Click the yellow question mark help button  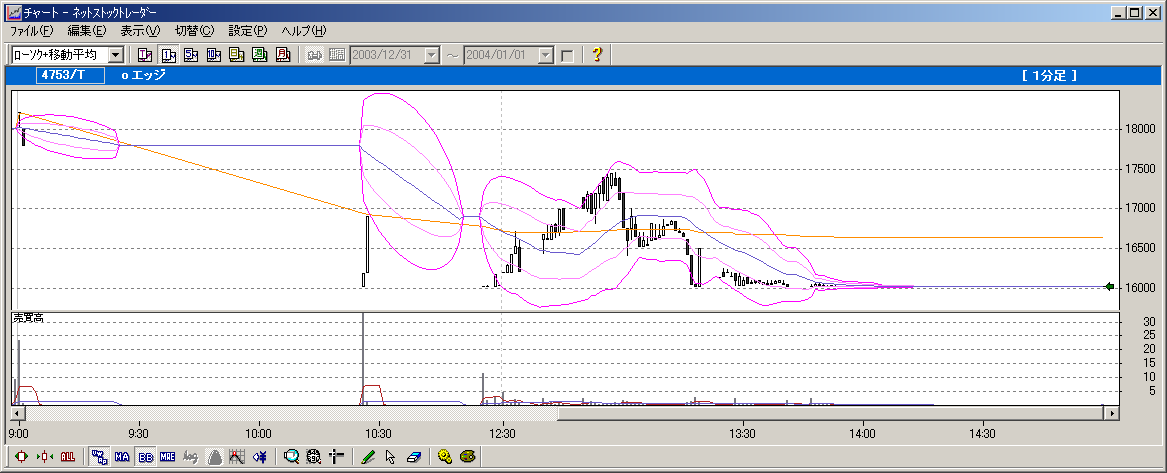pyautogui.click(x=597, y=55)
